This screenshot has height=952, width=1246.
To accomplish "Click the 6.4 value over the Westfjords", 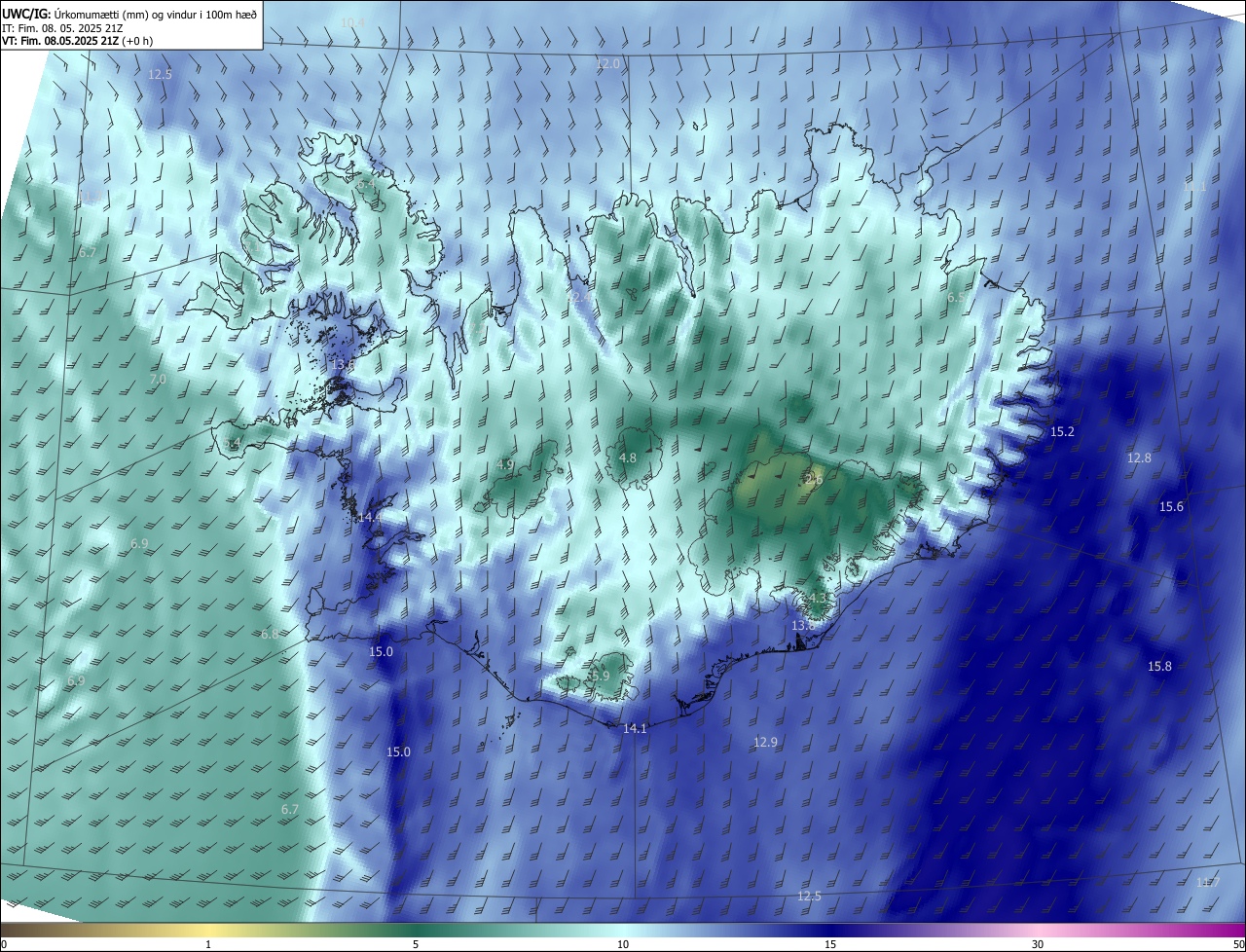I will [365, 184].
